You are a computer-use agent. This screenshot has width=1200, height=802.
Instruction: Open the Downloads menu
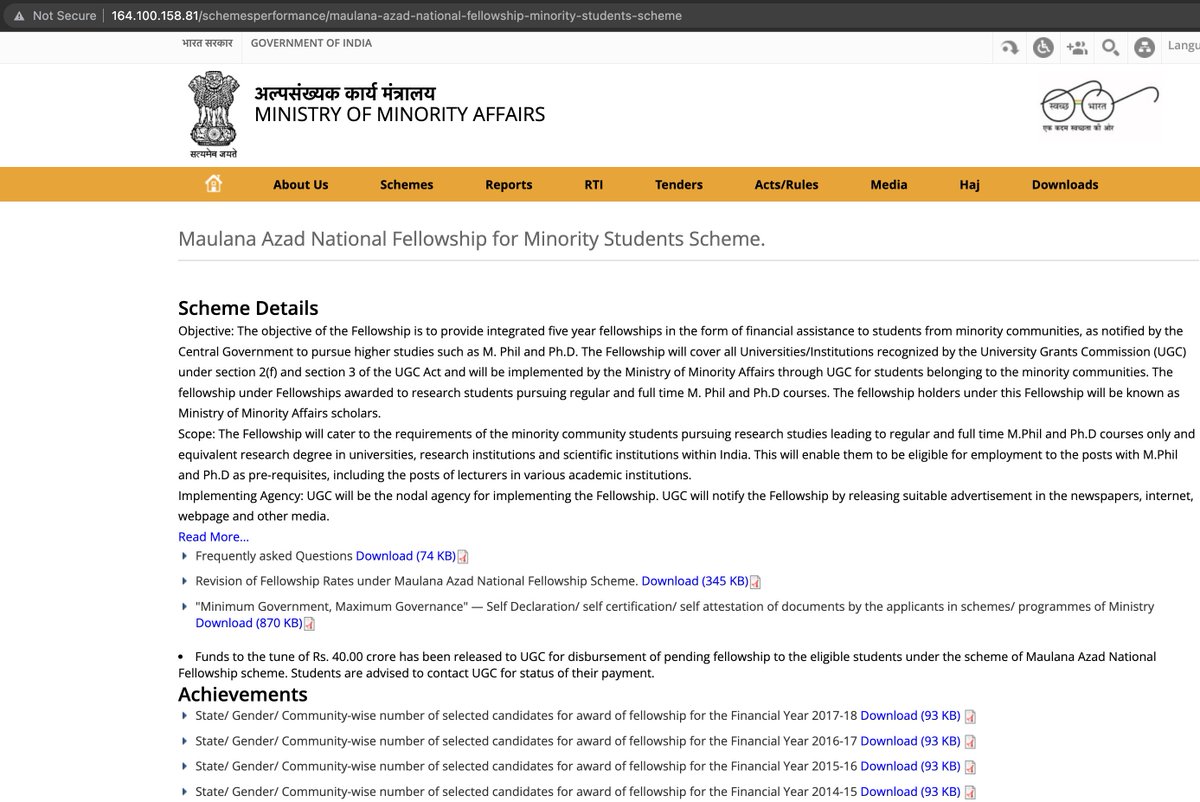point(1065,185)
